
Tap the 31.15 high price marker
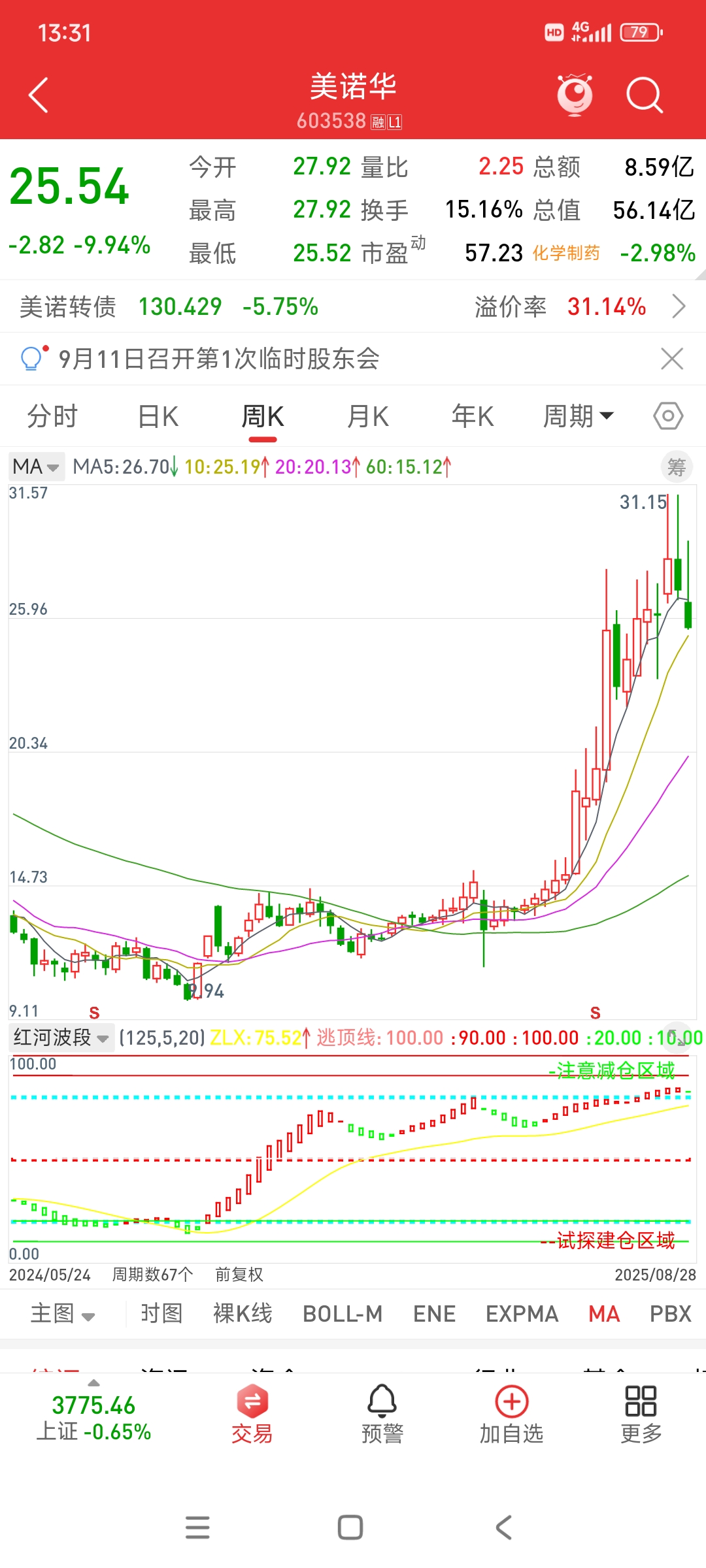coord(643,502)
